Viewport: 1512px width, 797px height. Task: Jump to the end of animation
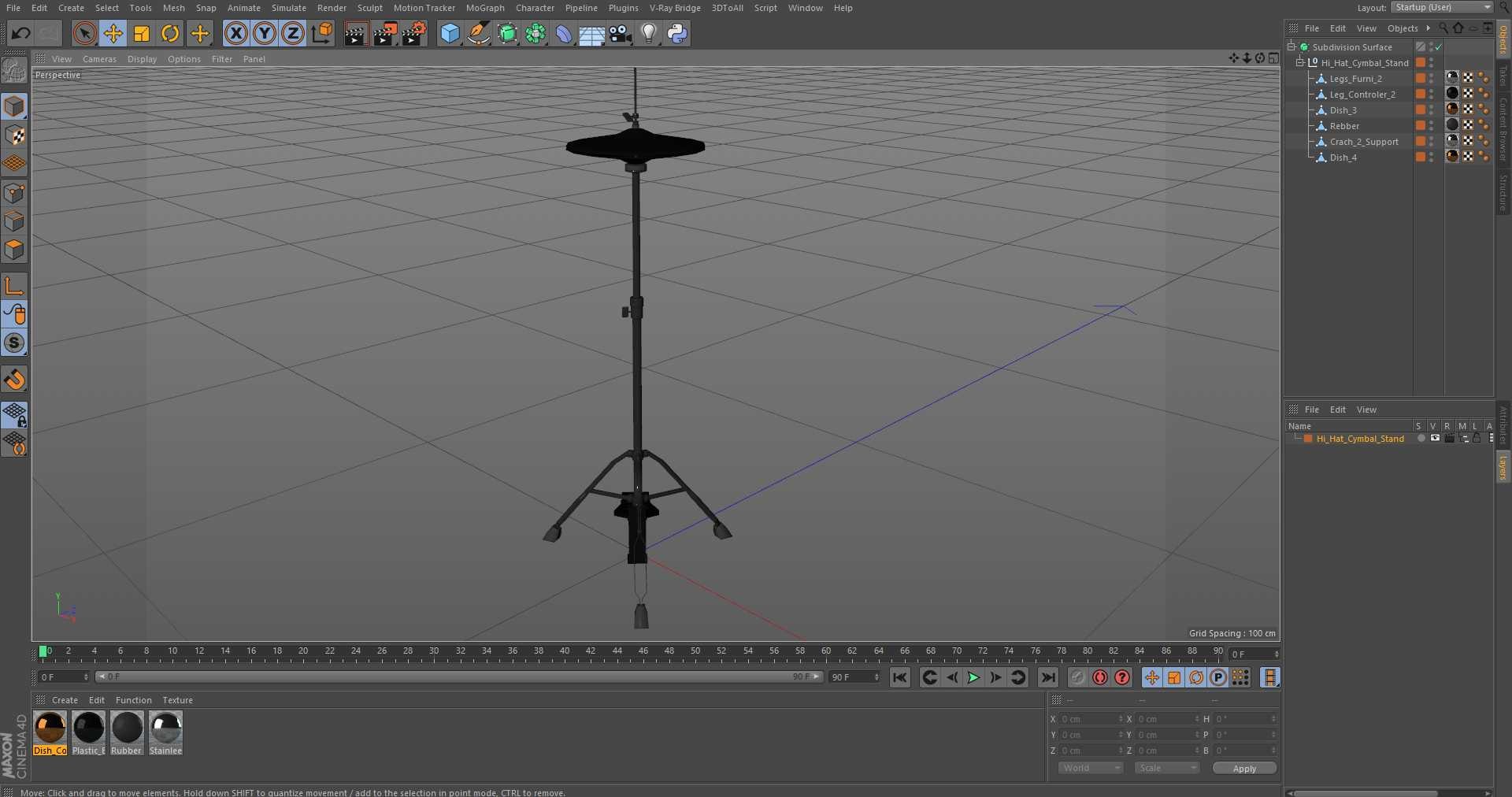1048,677
